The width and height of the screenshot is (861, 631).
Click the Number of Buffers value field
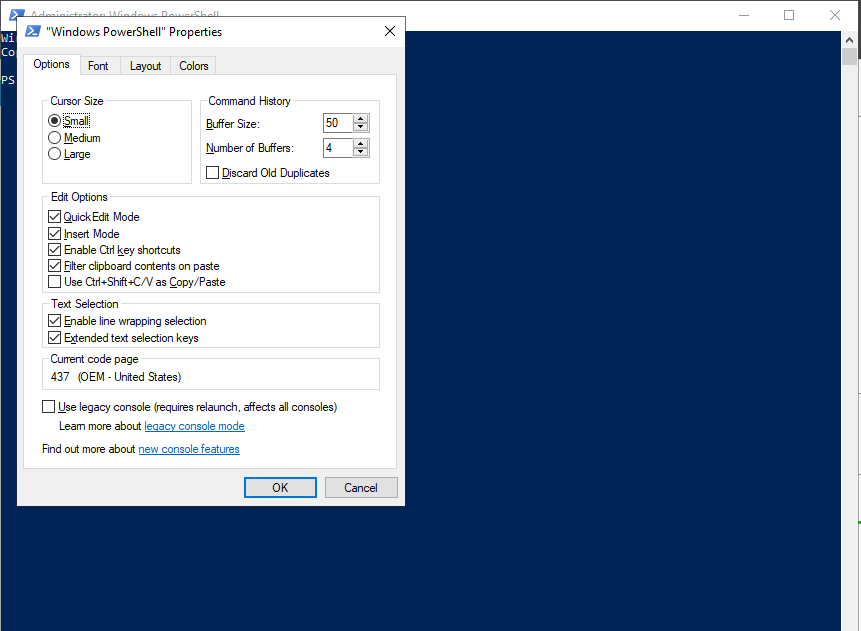point(338,148)
